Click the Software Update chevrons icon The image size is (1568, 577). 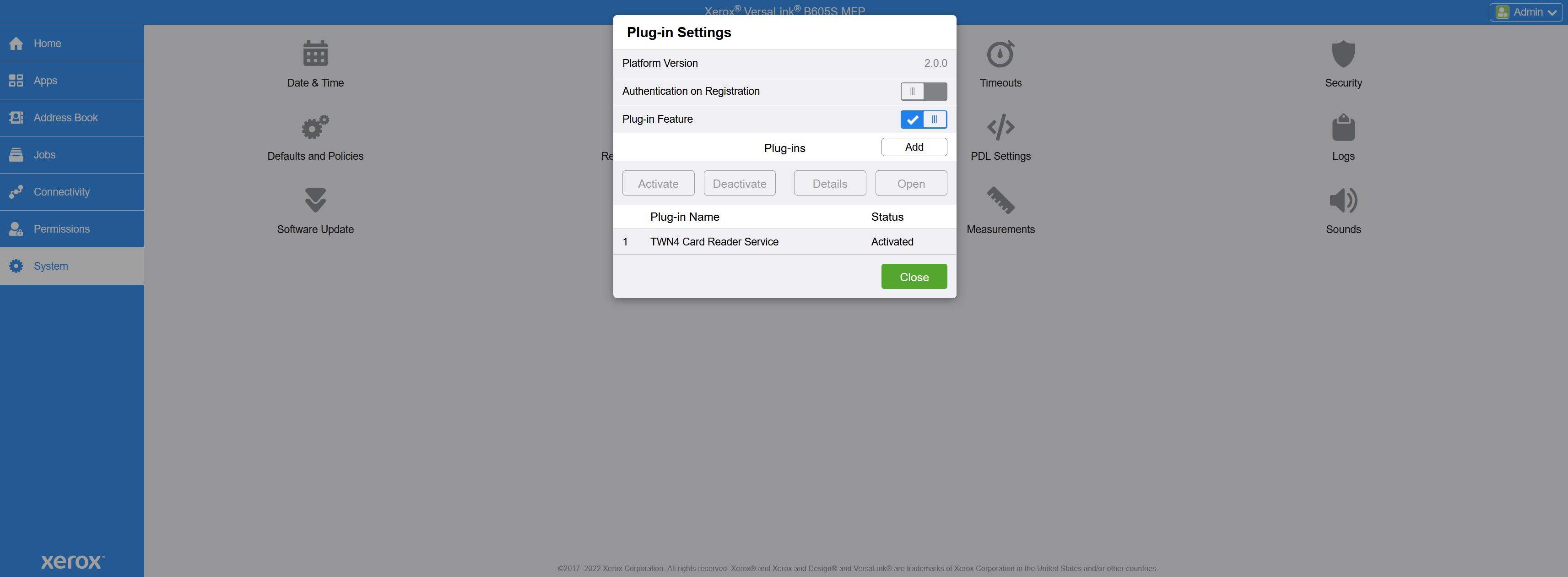coord(315,200)
